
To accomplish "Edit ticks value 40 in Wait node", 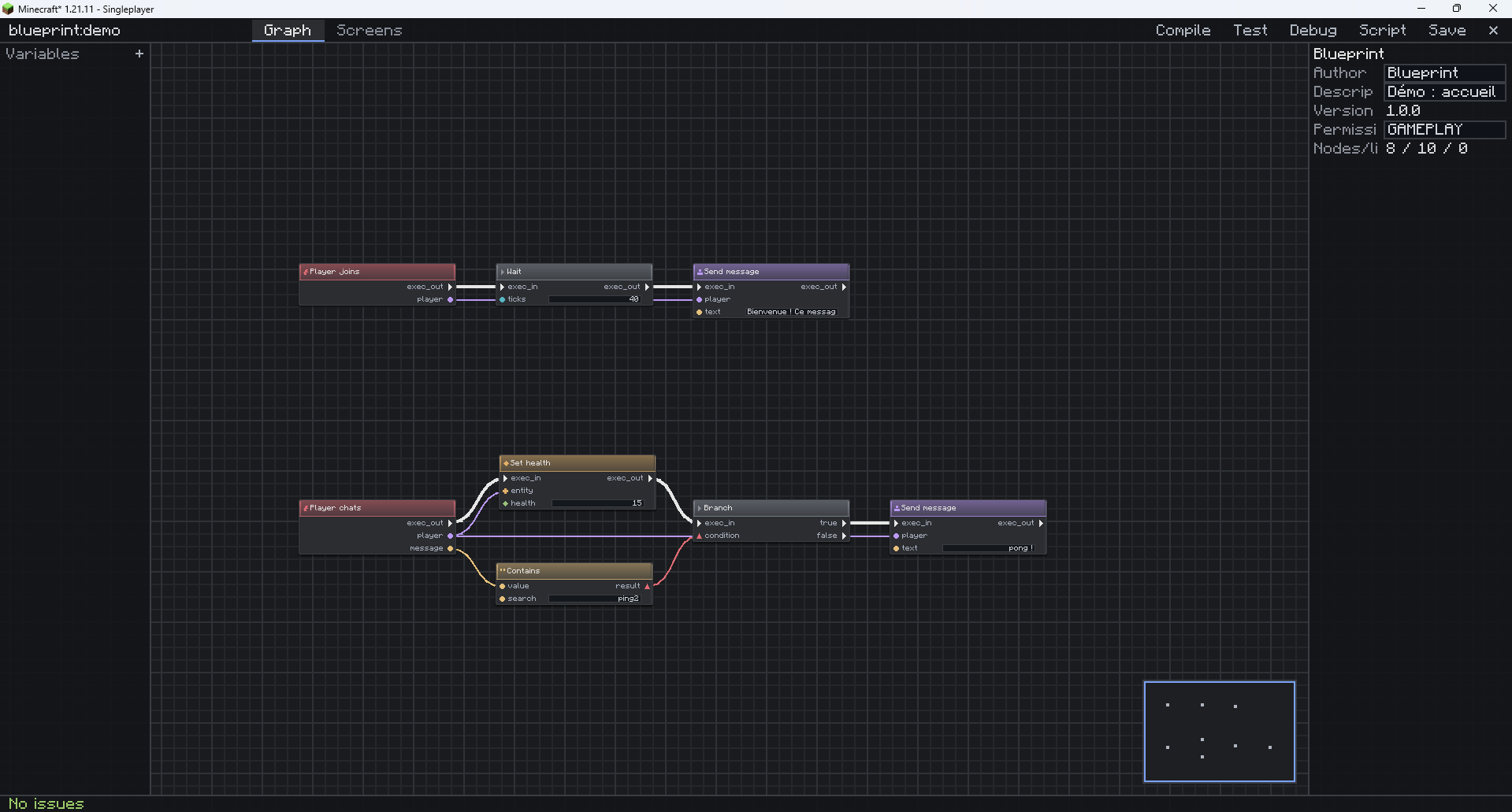I will (595, 299).
